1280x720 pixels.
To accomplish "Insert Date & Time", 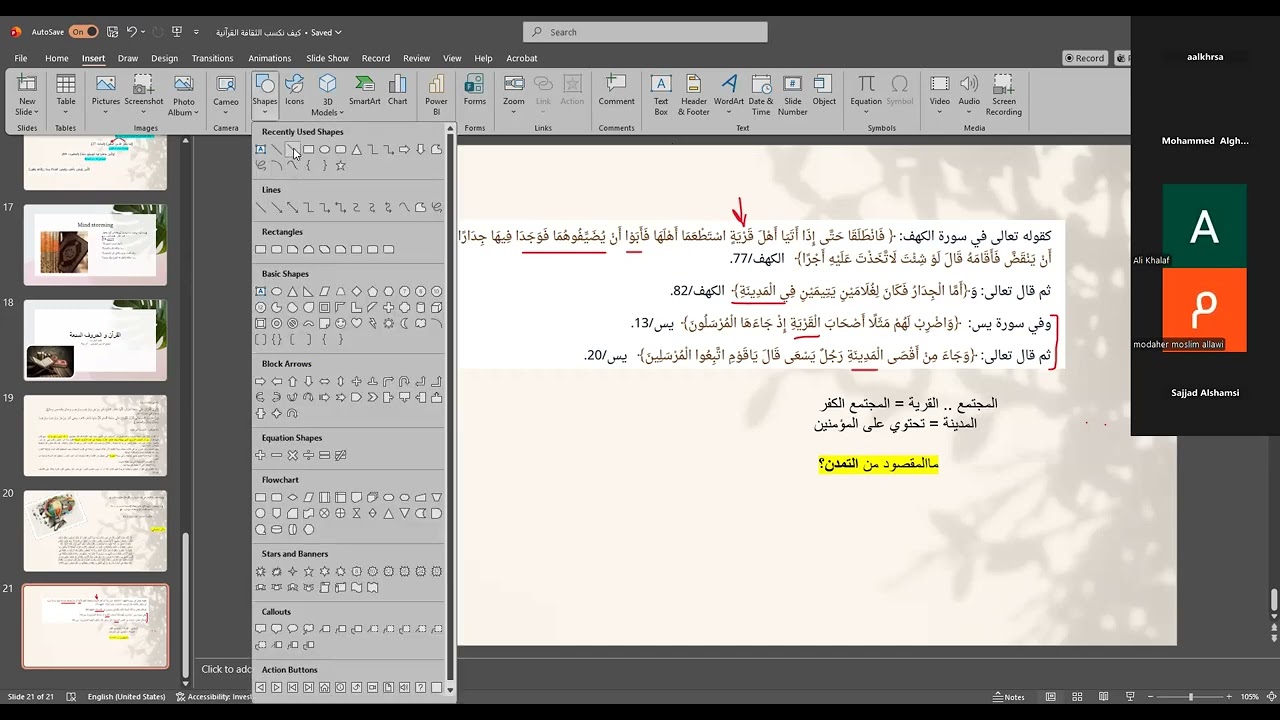I will click(x=761, y=95).
